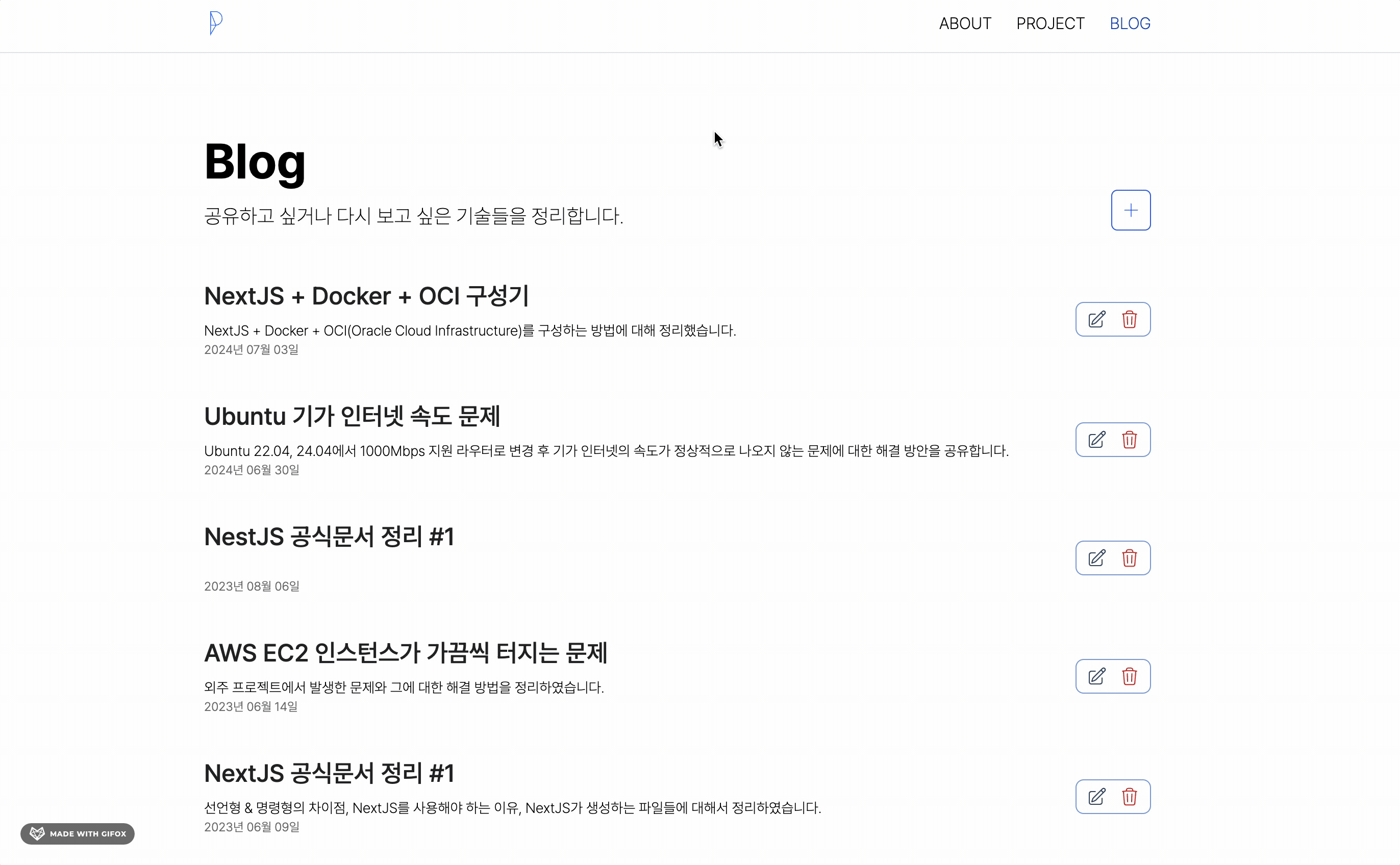The height and width of the screenshot is (865, 1400).
Task: Edit the NextJS + Docker + OCI 구성기 post
Action: click(1096, 319)
